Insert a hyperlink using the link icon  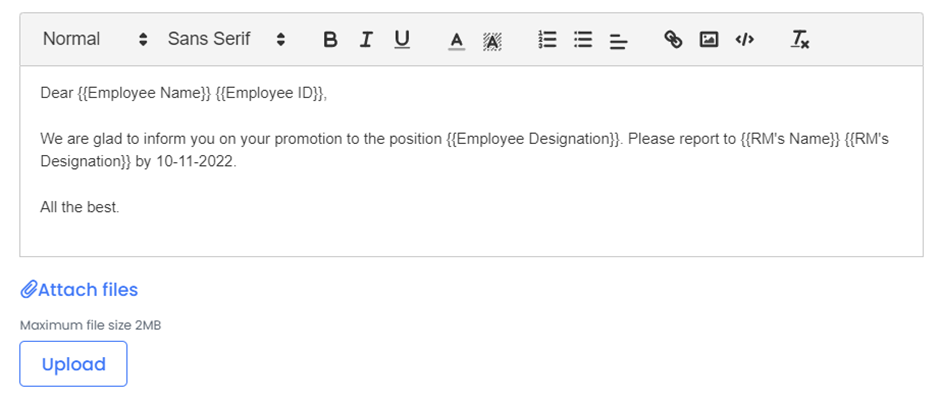(x=673, y=40)
